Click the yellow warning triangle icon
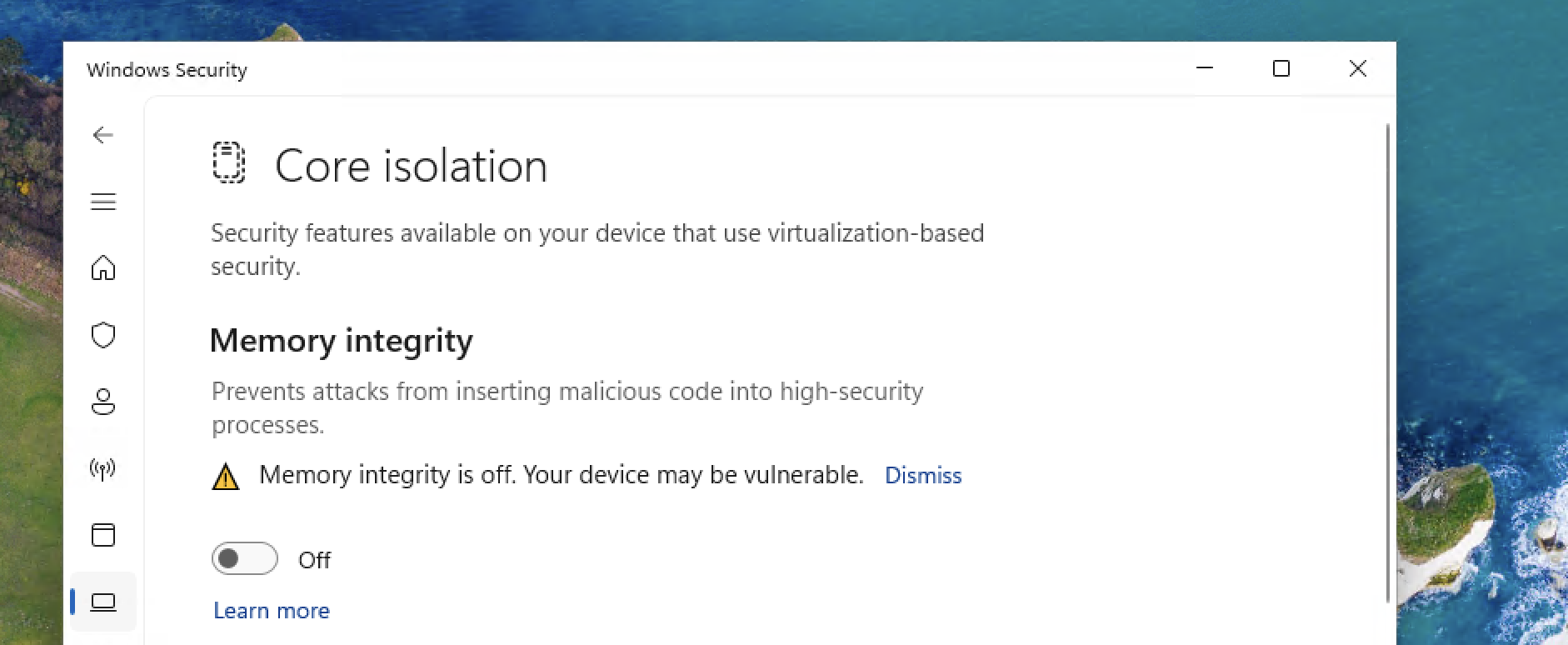1568x645 pixels. (226, 477)
